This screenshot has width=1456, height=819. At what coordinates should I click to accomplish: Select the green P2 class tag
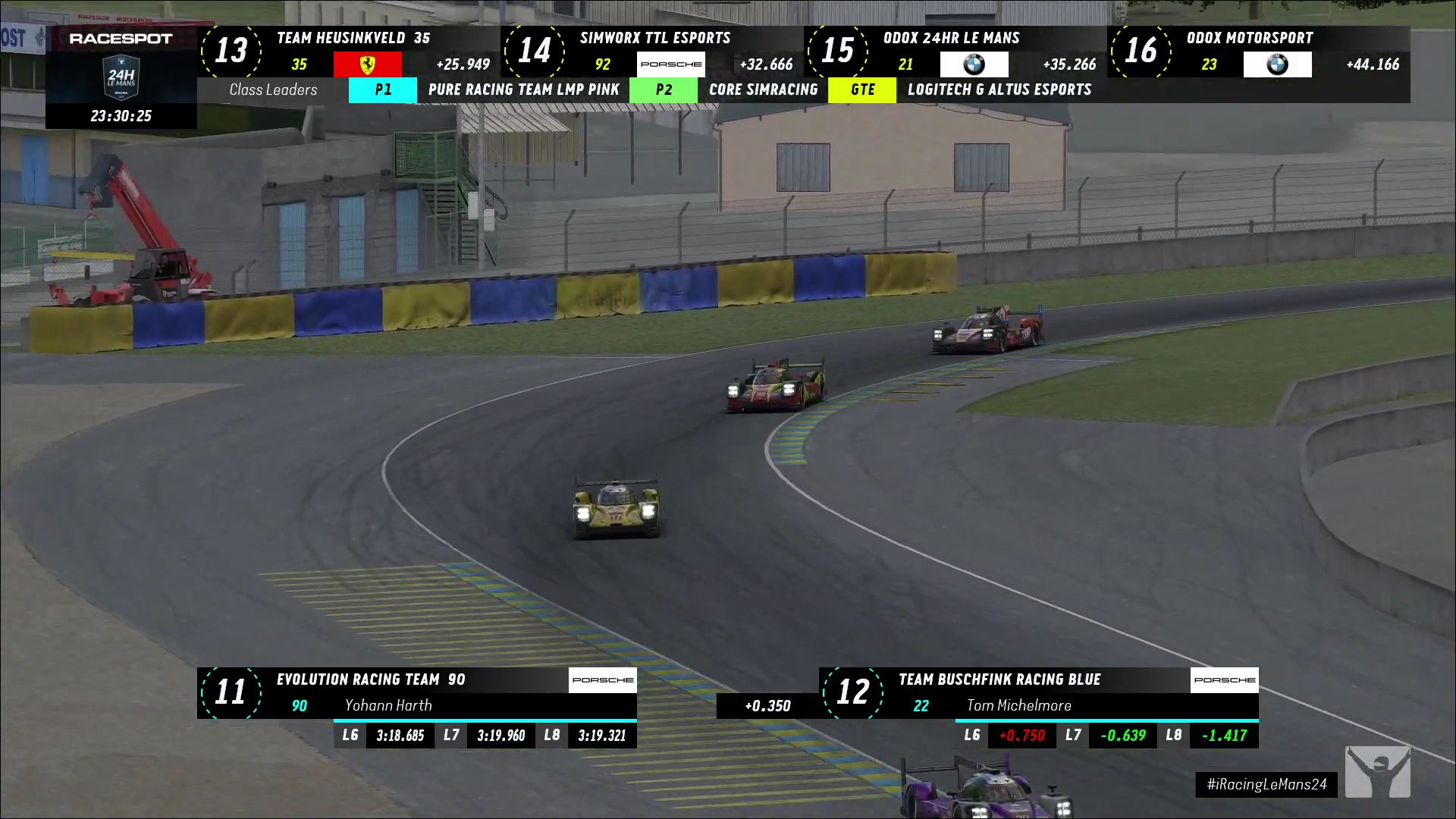664,89
